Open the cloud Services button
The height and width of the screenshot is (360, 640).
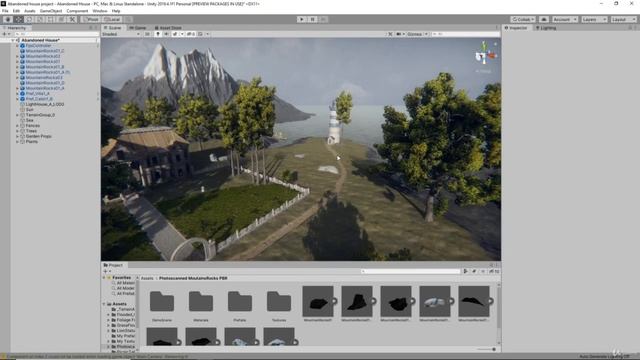point(544,19)
